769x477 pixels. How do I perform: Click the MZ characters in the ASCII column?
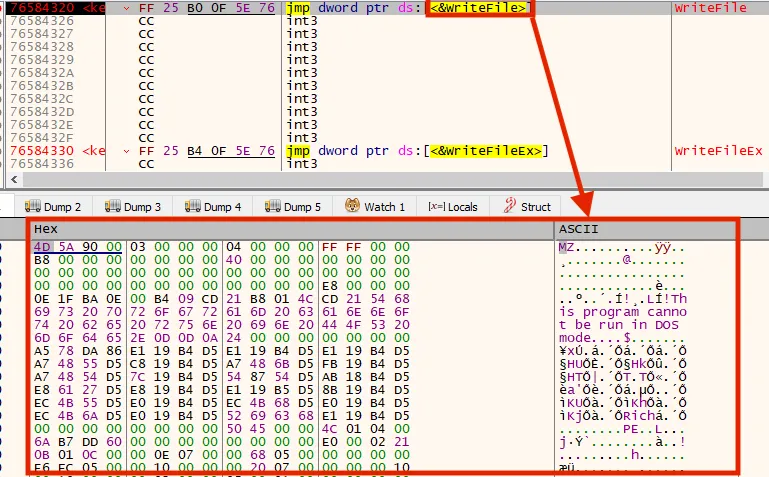pos(566,247)
